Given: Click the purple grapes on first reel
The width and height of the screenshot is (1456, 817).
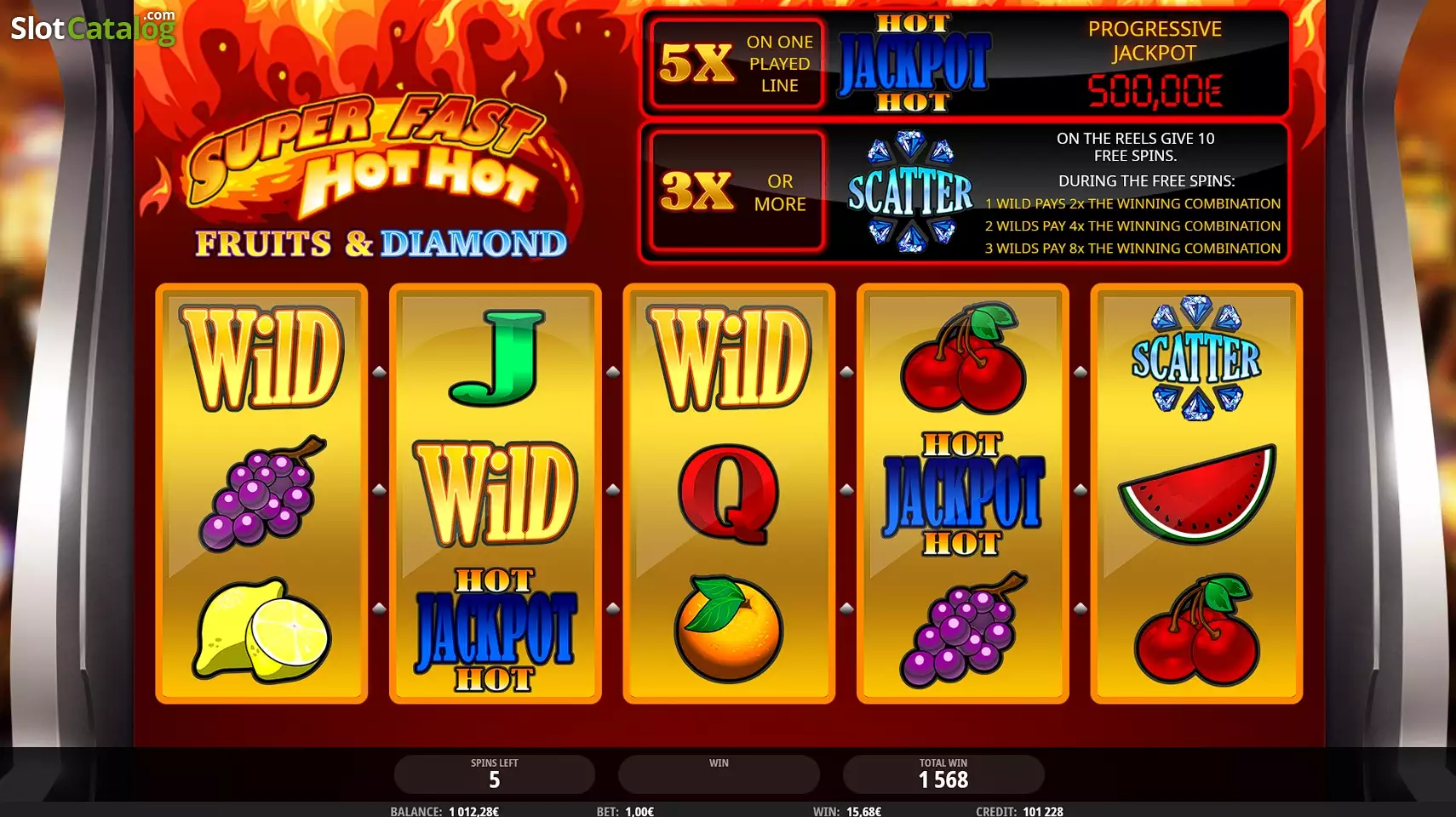Looking at the screenshot, I should (x=261, y=494).
